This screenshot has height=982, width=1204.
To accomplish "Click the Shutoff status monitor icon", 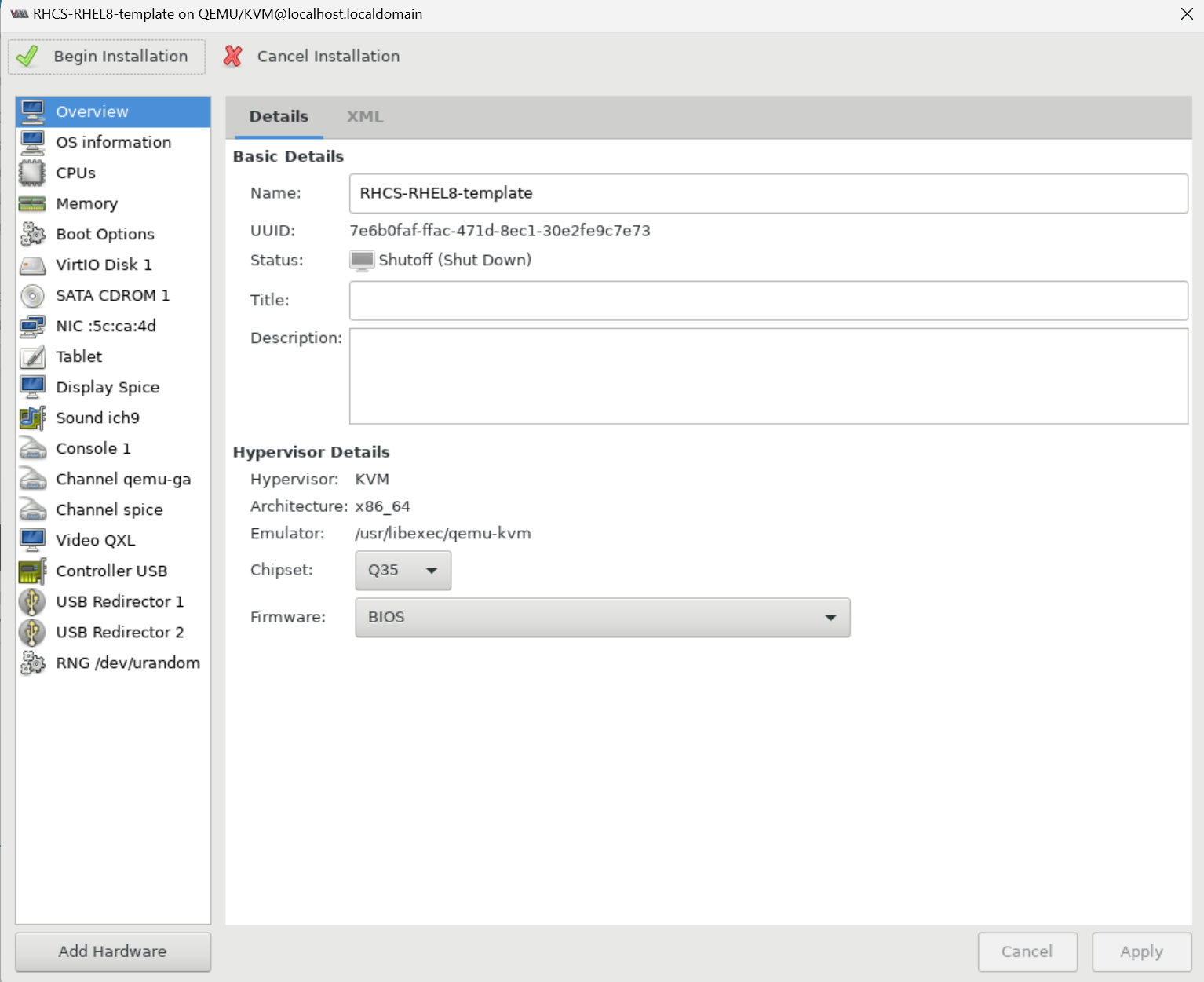I will [362, 261].
